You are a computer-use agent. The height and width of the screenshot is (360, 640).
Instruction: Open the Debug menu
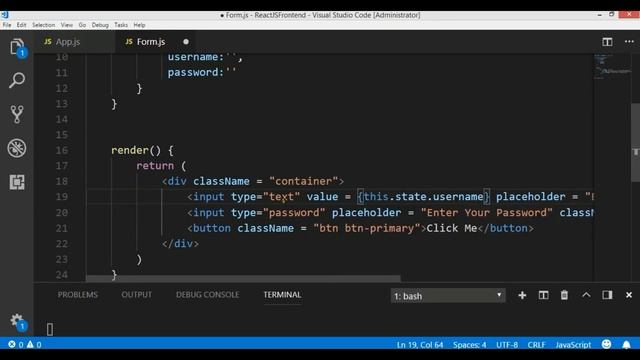coord(100,25)
